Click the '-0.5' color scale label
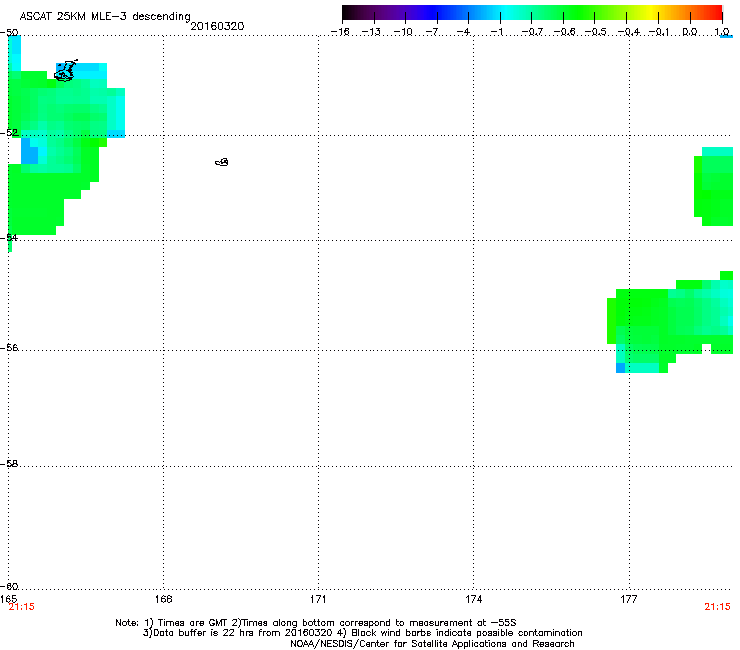740x650 pixels. pyautogui.click(x=596, y=32)
